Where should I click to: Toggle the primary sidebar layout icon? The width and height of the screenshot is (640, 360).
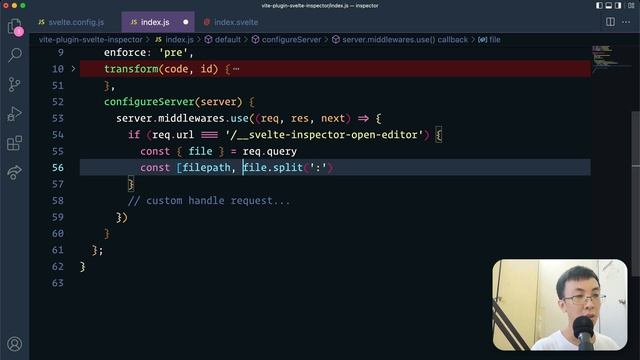point(599,6)
